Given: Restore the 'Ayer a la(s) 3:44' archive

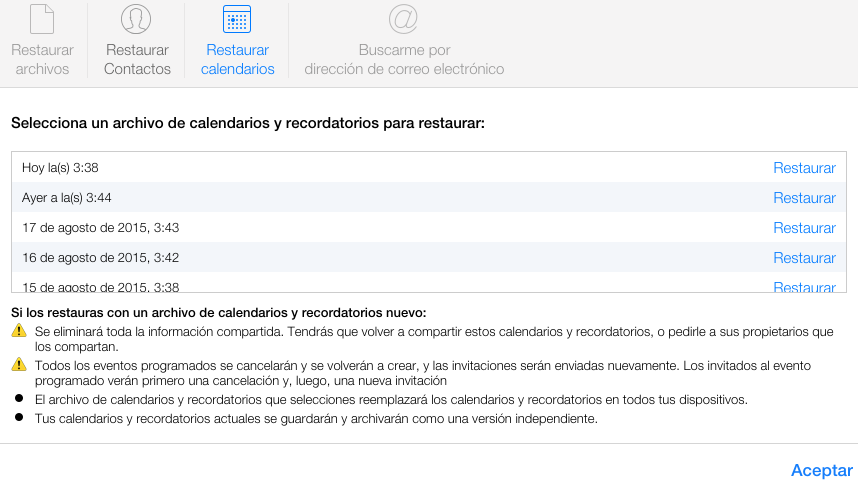Looking at the screenshot, I should tap(804, 198).
